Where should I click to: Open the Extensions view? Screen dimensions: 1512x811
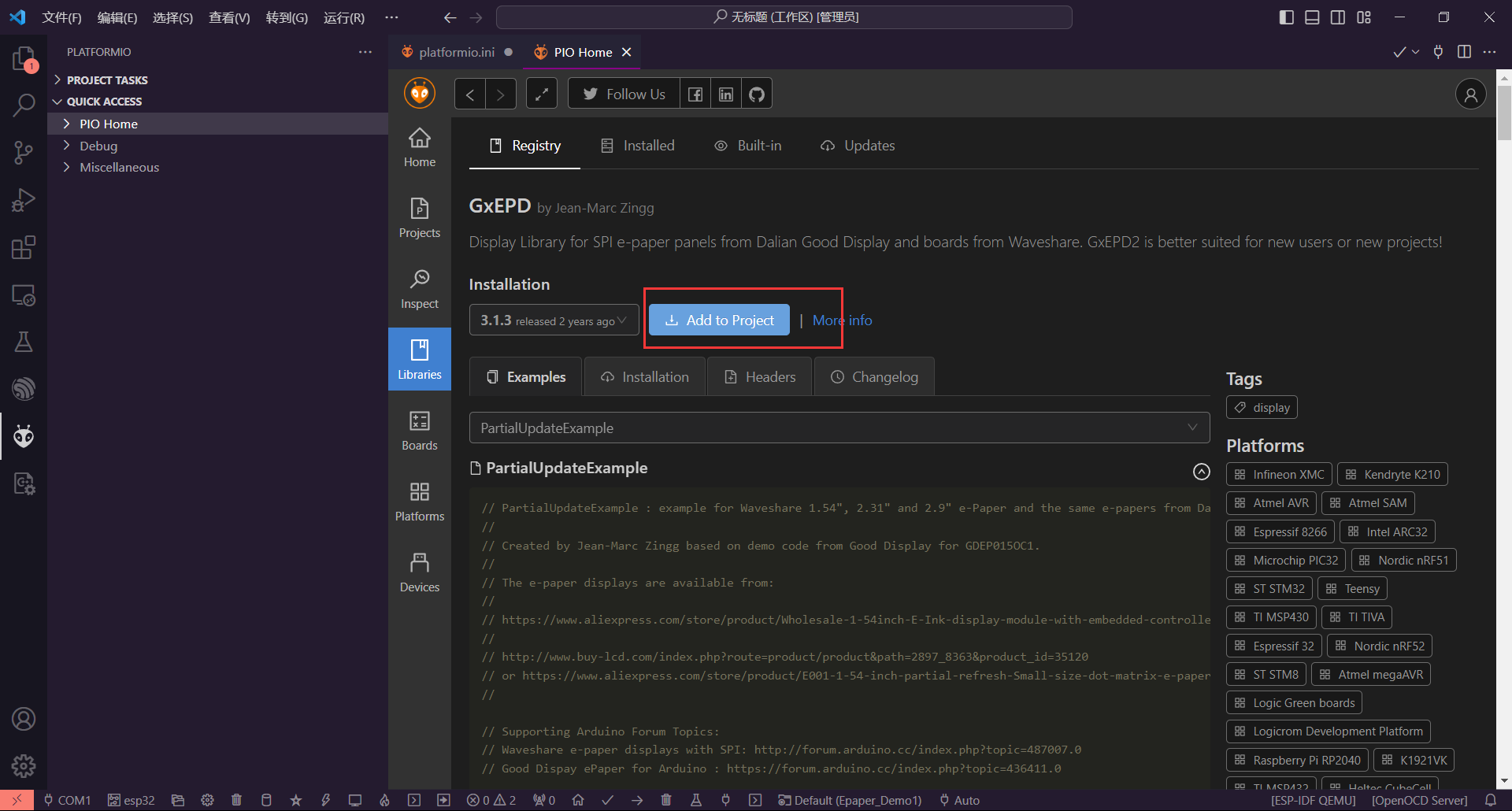[x=24, y=247]
